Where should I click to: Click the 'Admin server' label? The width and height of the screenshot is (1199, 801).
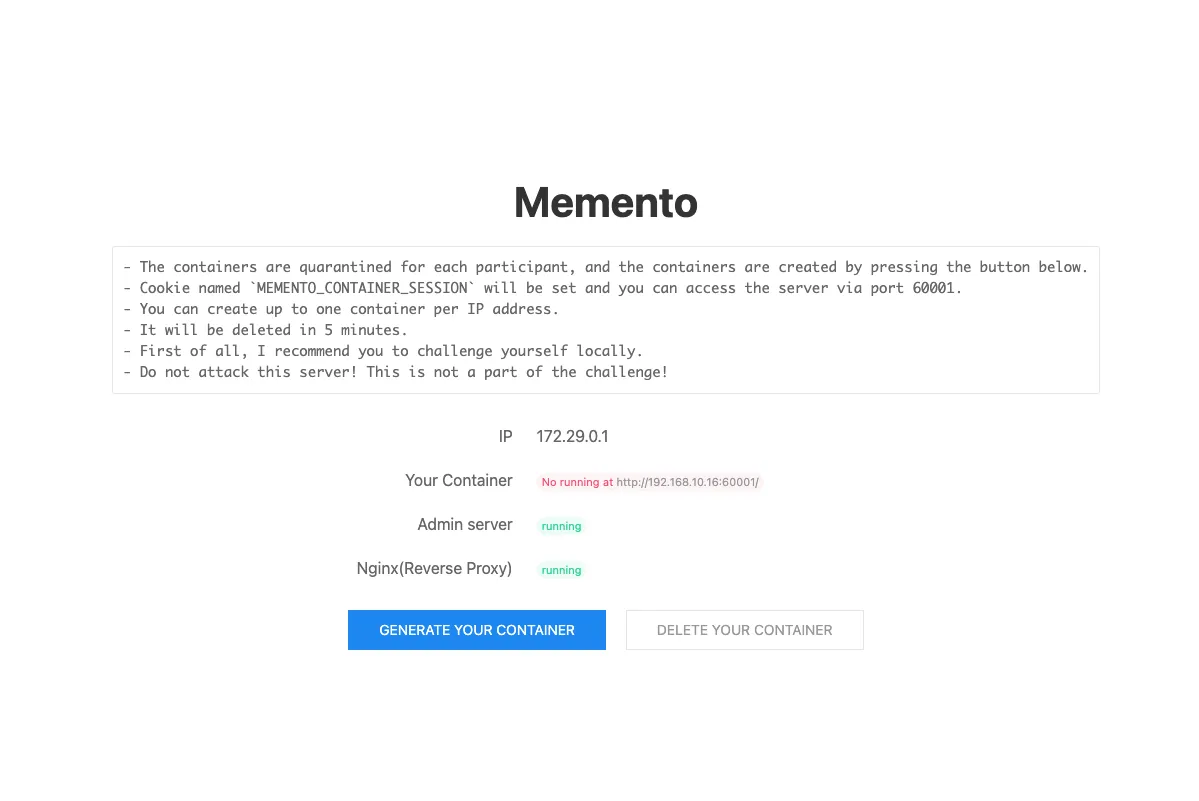[x=464, y=524]
